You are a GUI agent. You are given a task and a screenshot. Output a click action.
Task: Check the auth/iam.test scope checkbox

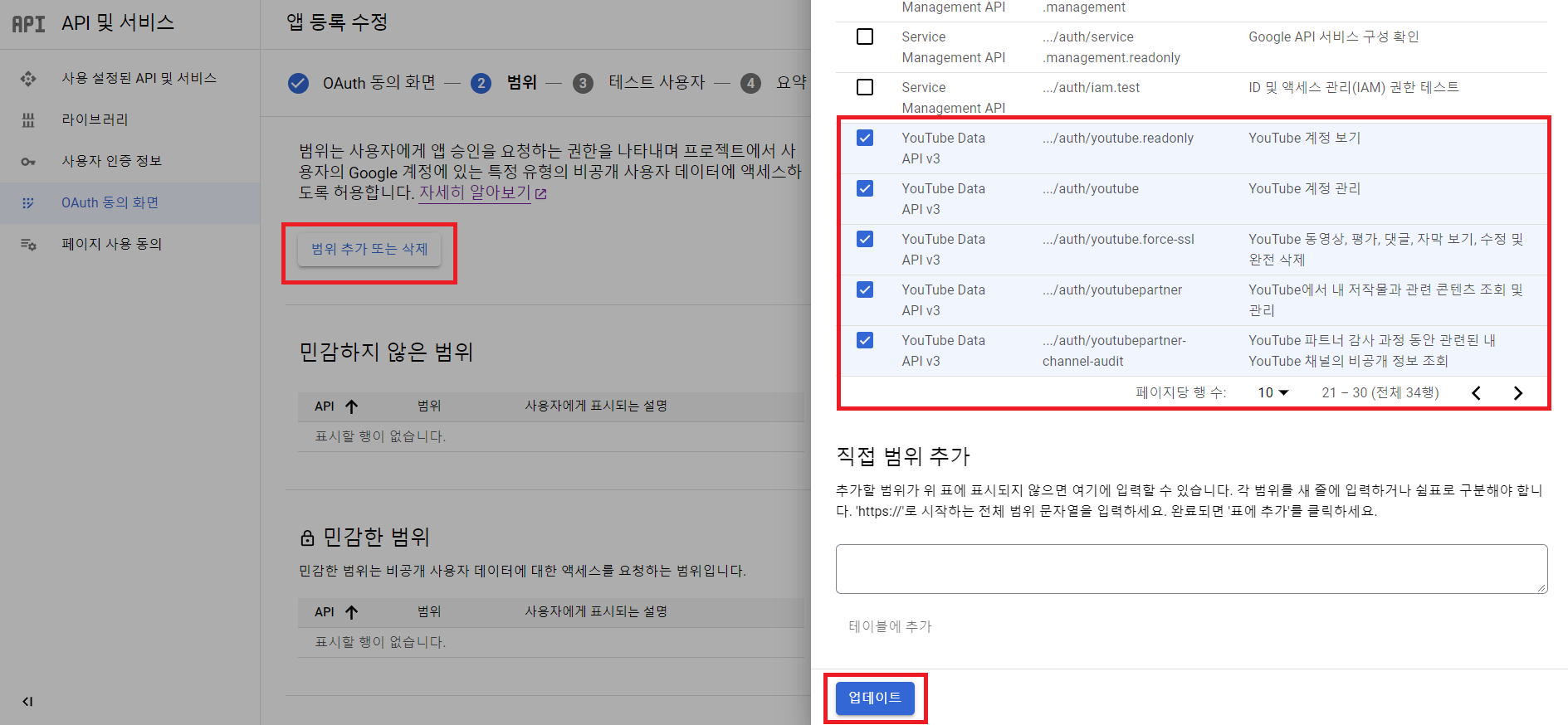[x=865, y=87]
